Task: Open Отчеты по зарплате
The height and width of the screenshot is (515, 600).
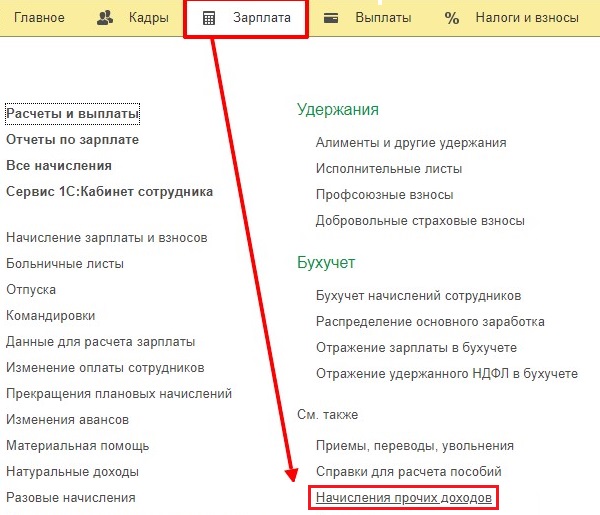Action: [72, 140]
